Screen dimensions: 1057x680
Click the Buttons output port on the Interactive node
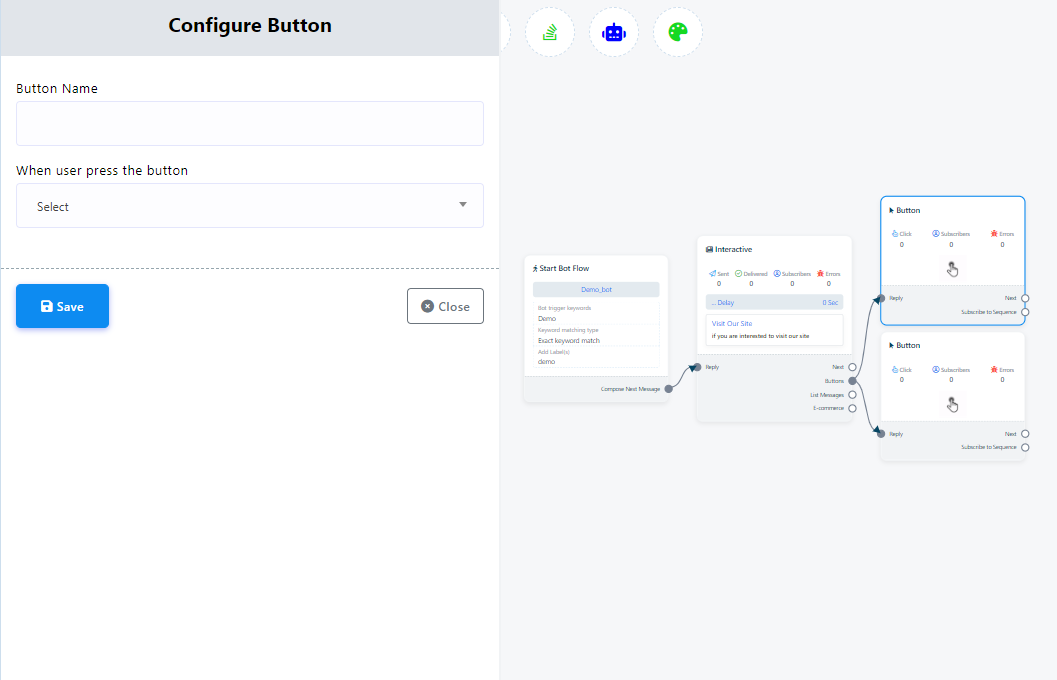pyautogui.click(x=852, y=381)
